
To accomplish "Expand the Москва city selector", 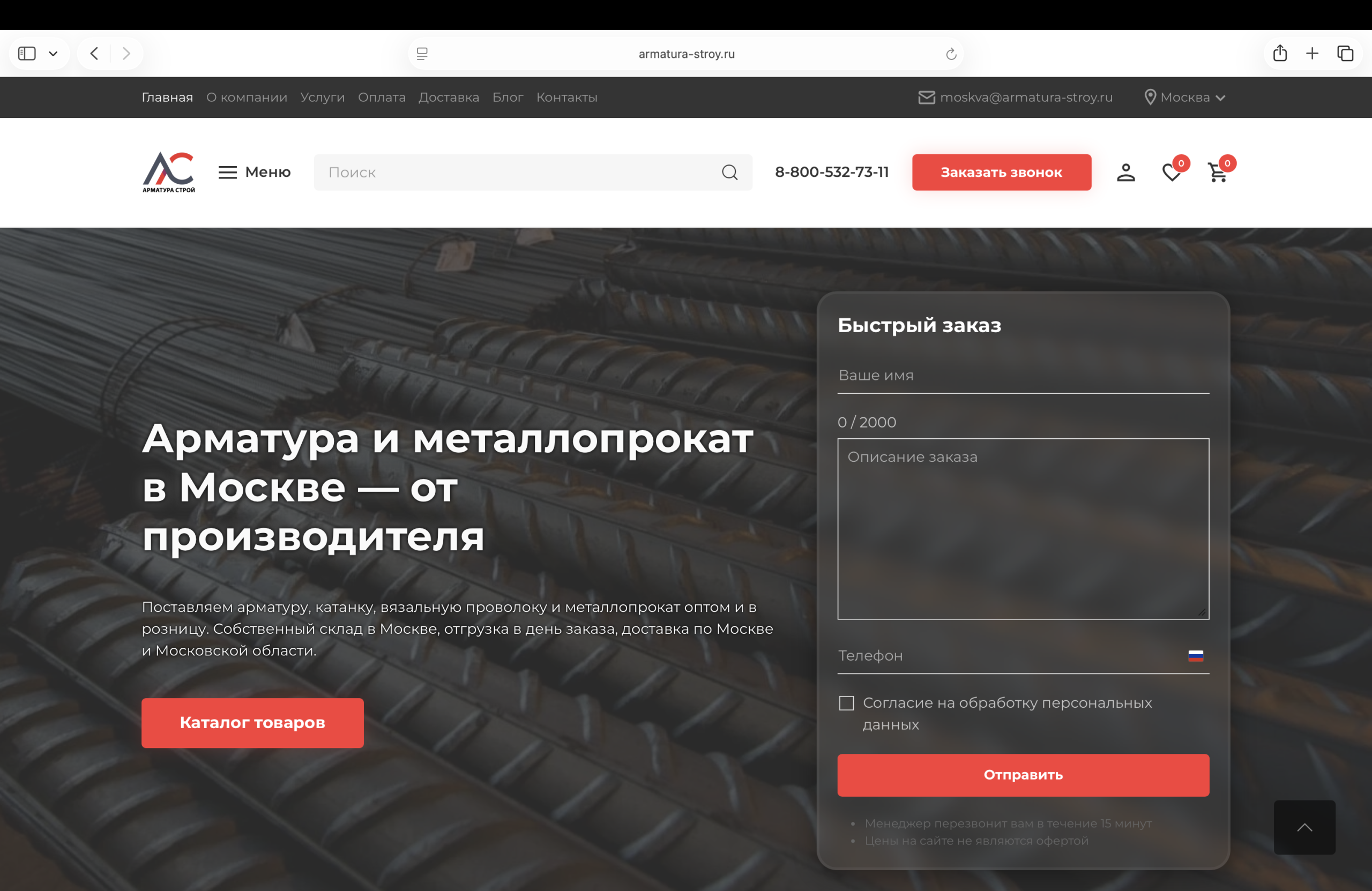I will pyautogui.click(x=1184, y=98).
